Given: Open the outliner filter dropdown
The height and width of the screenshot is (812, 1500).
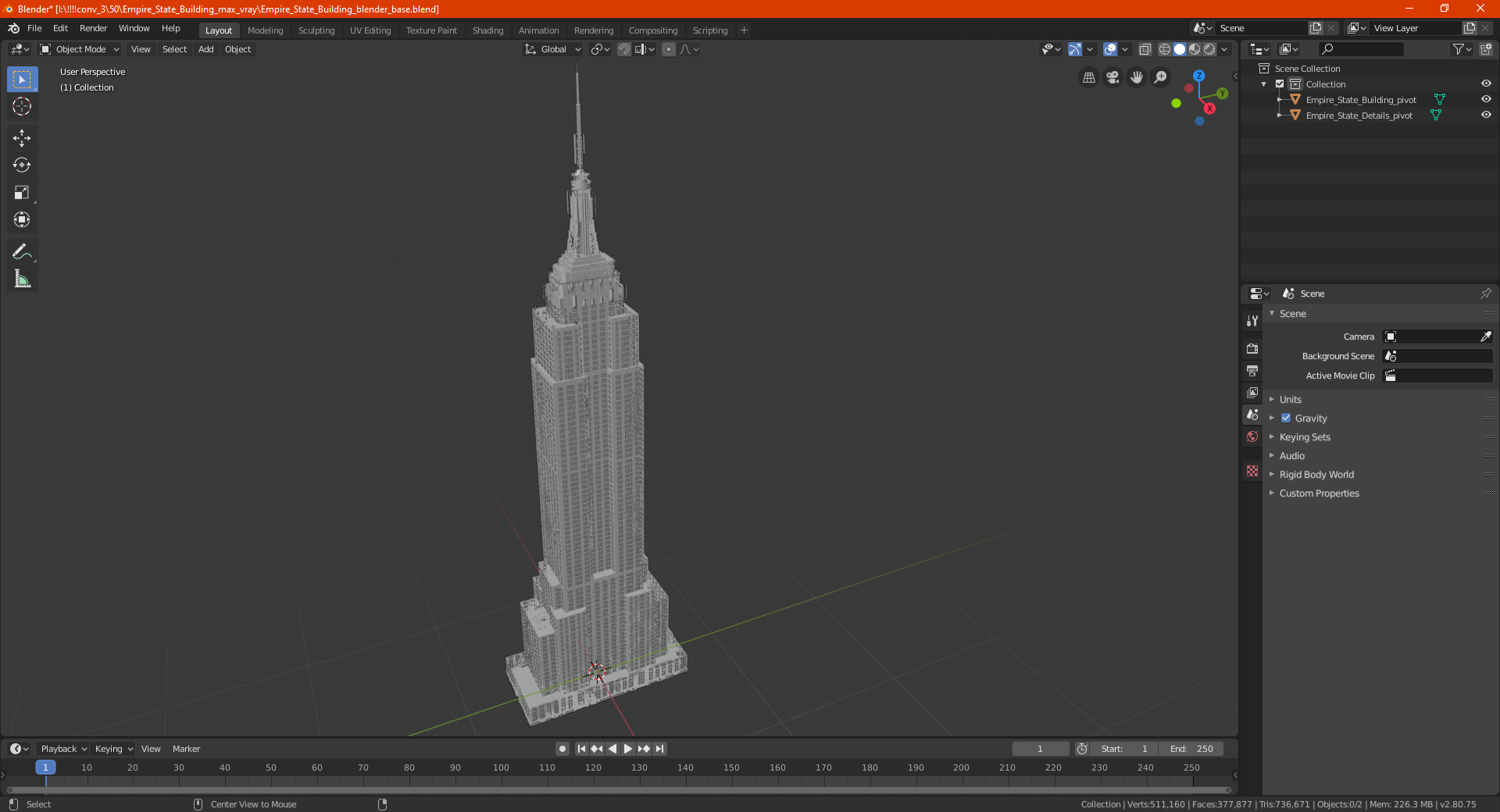Looking at the screenshot, I should [1462, 49].
